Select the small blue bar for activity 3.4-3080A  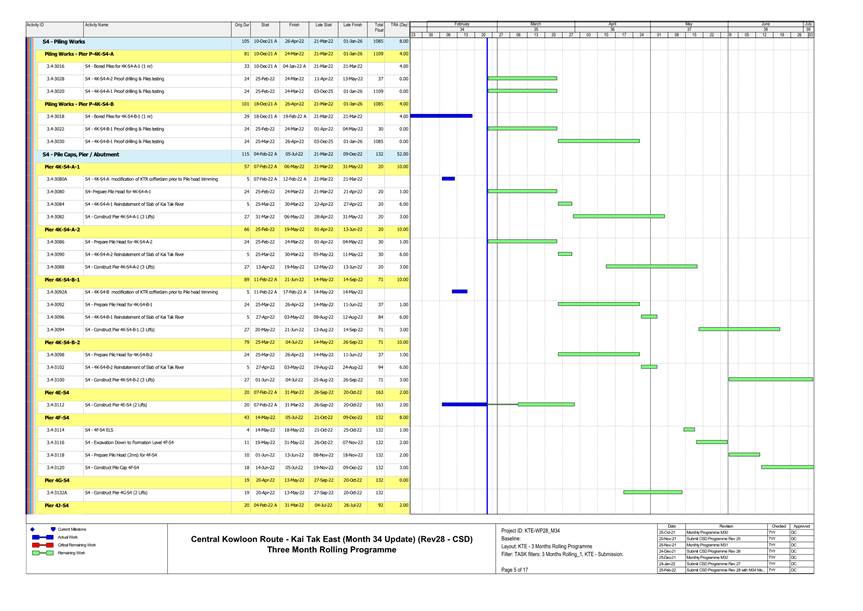tap(448, 179)
